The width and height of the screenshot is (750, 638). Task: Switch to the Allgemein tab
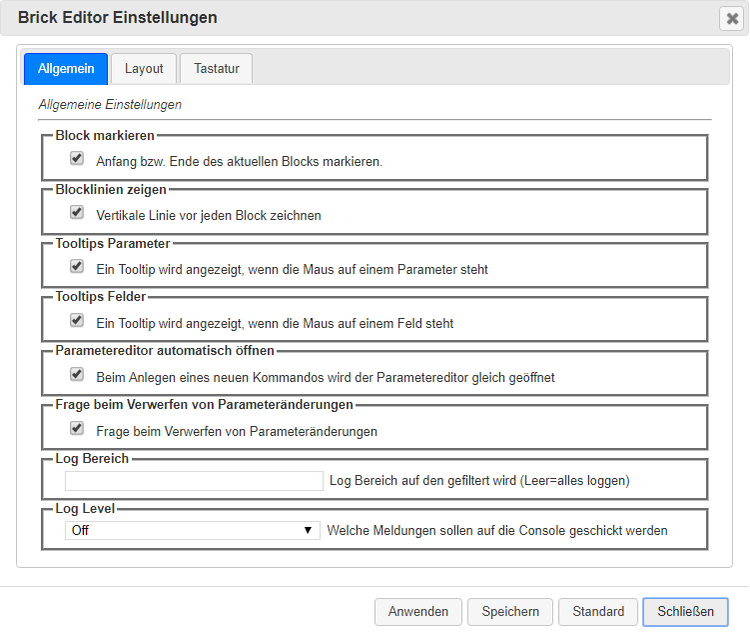[x=66, y=68]
